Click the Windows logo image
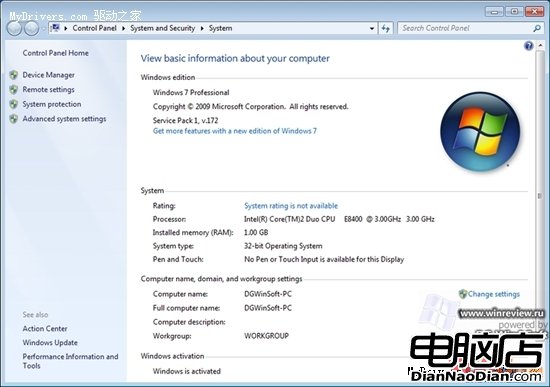 pyautogui.click(x=480, y=132)
